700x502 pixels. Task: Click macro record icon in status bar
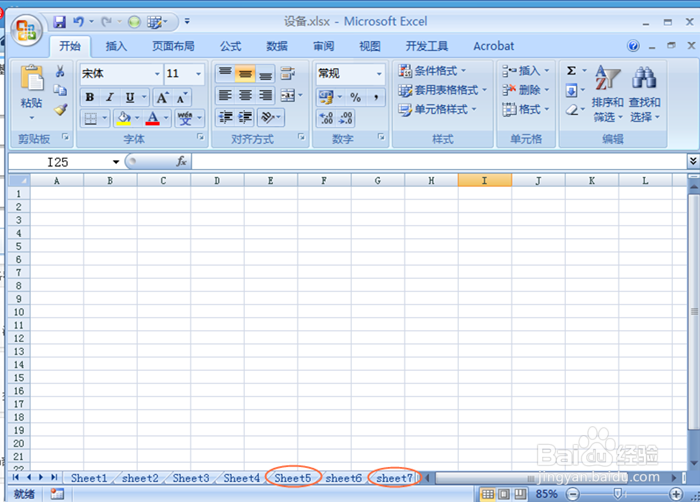(x=57, y=494)
